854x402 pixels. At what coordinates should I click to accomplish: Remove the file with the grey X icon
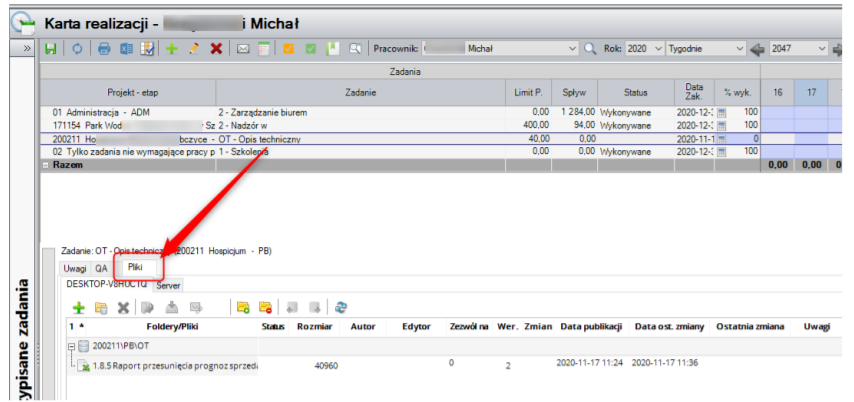(123, 308)
